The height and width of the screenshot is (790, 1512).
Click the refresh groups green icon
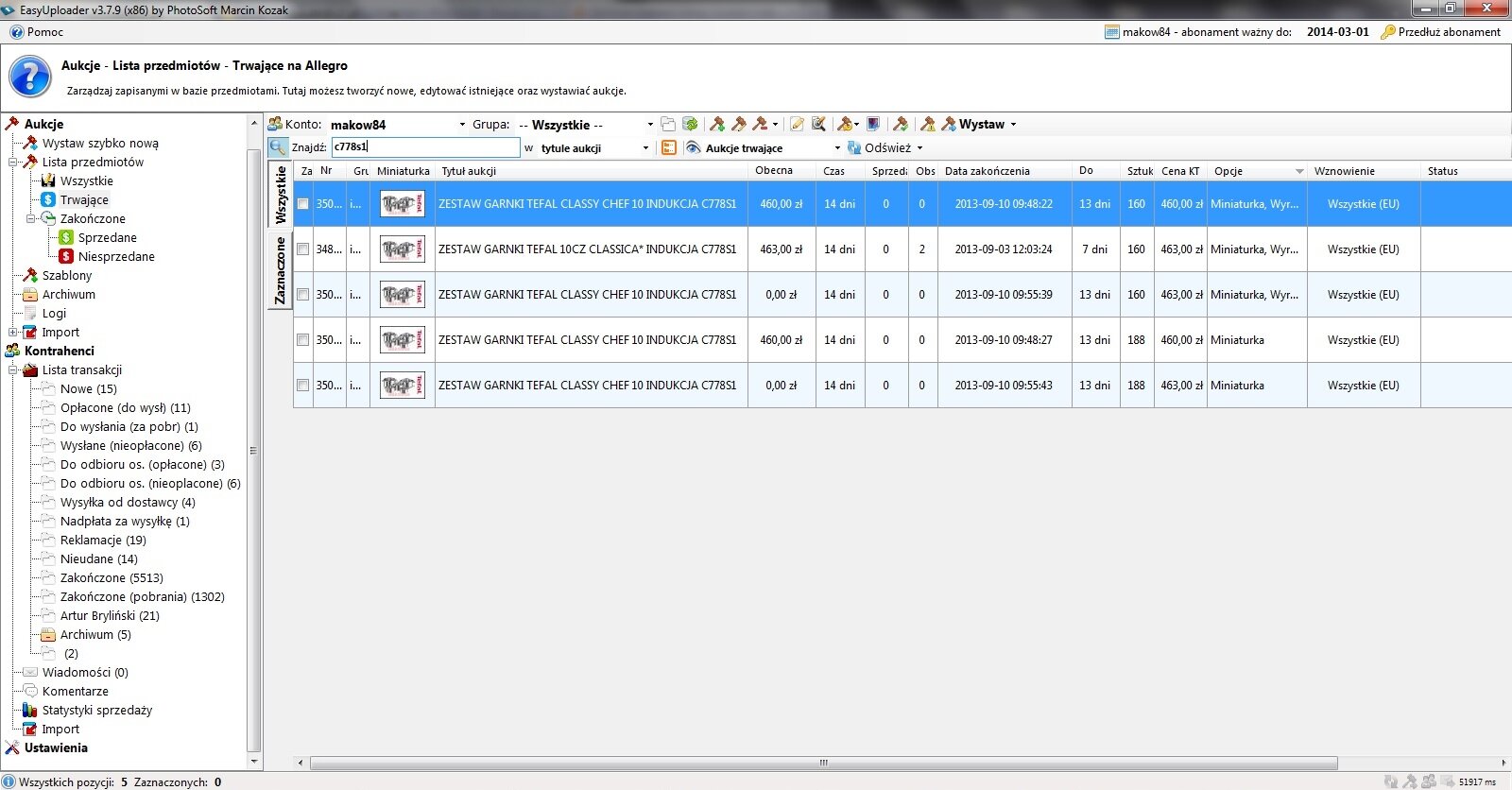(691, 125)
